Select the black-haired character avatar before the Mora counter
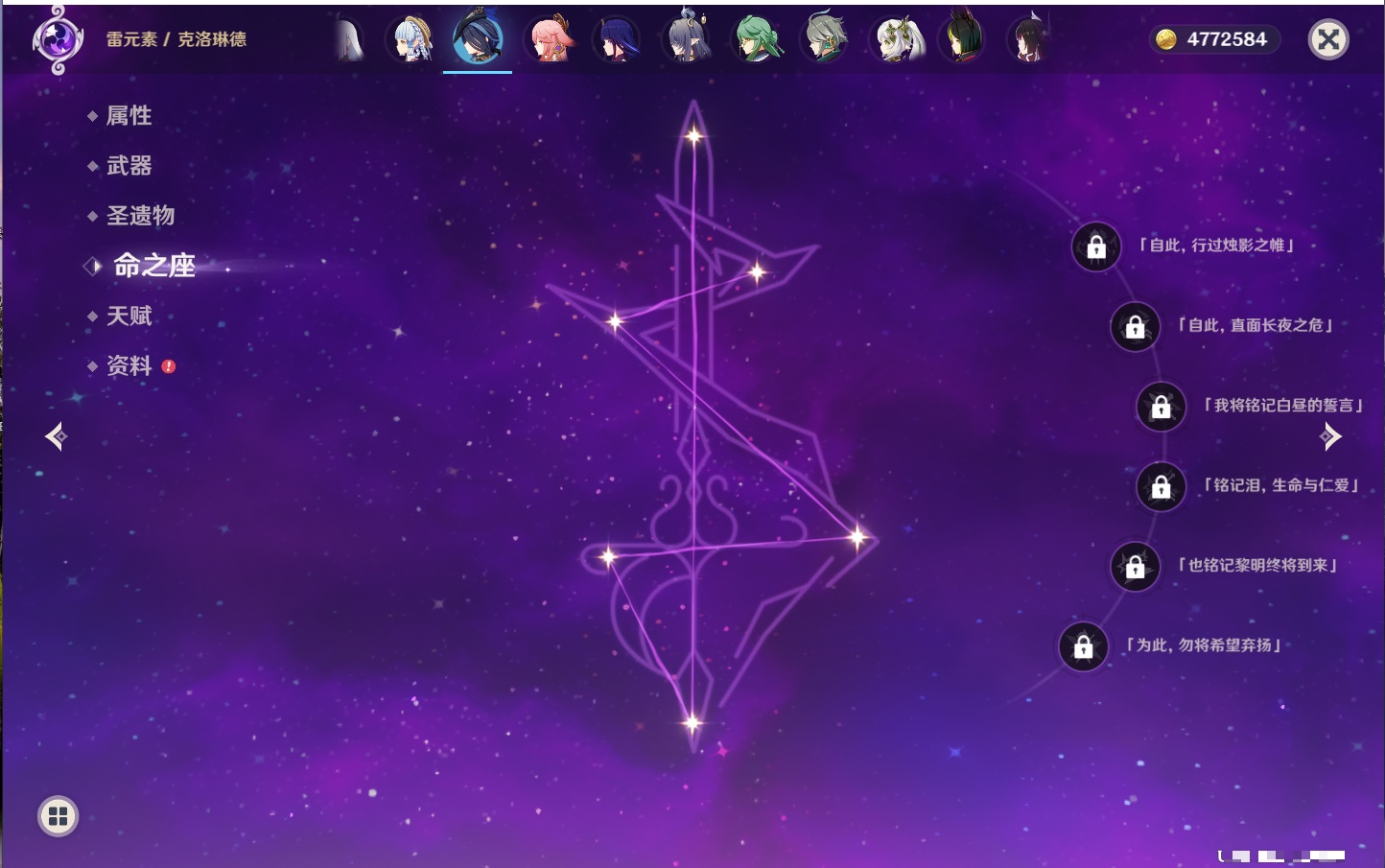This screenshot has height=868, width=1385. 1031,39
